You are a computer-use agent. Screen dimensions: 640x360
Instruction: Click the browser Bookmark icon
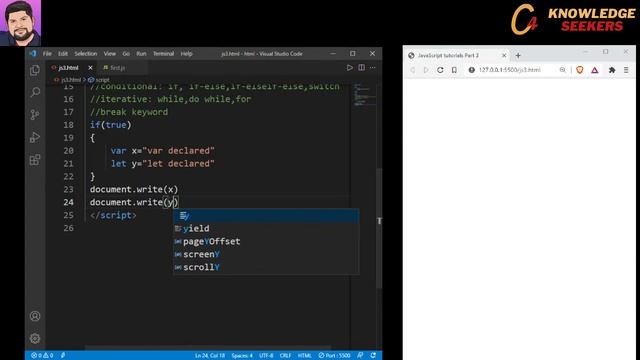tap(454, 70)
